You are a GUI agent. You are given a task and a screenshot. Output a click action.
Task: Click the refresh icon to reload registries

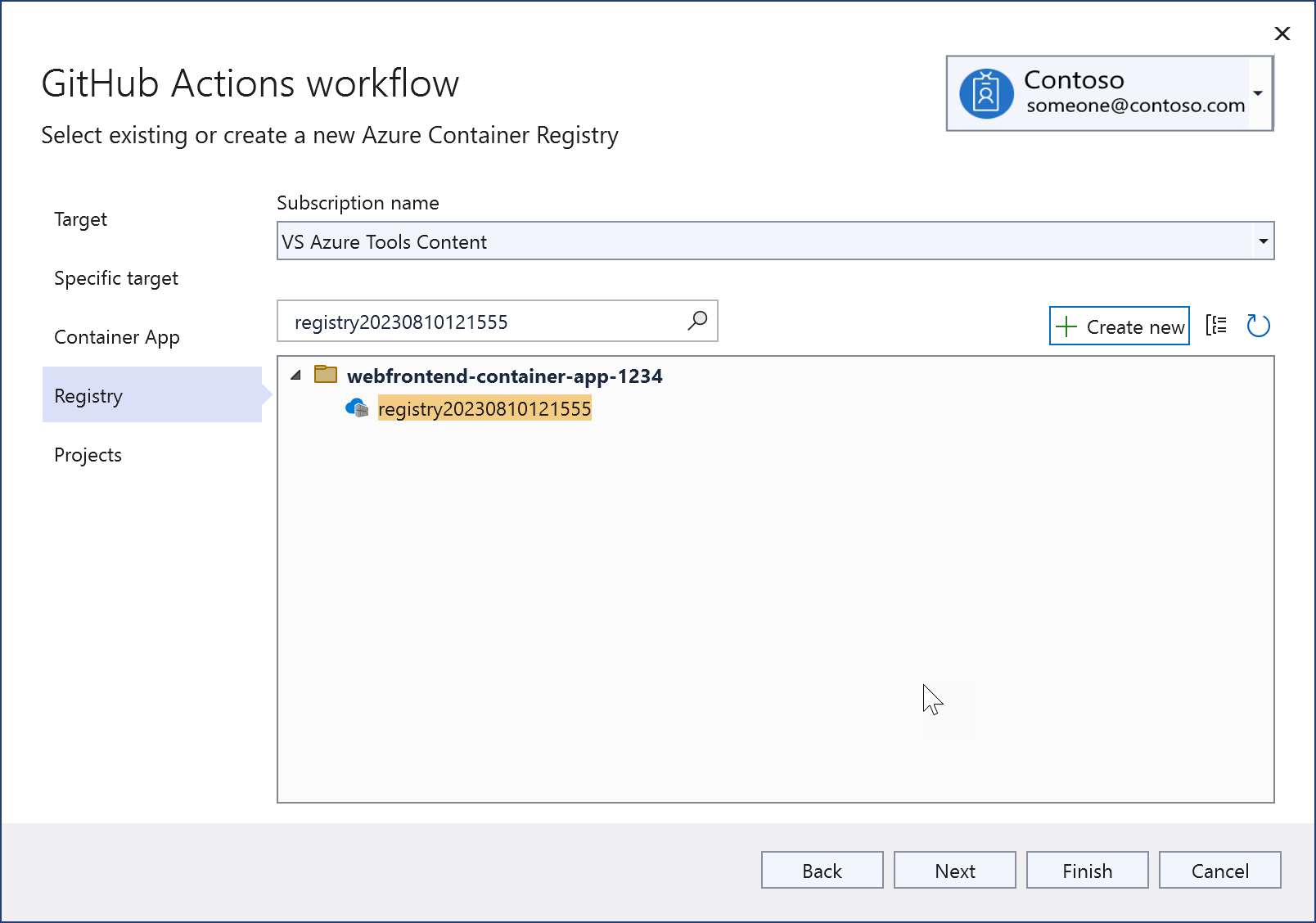pyautogui.click(x=1259, y=325)
